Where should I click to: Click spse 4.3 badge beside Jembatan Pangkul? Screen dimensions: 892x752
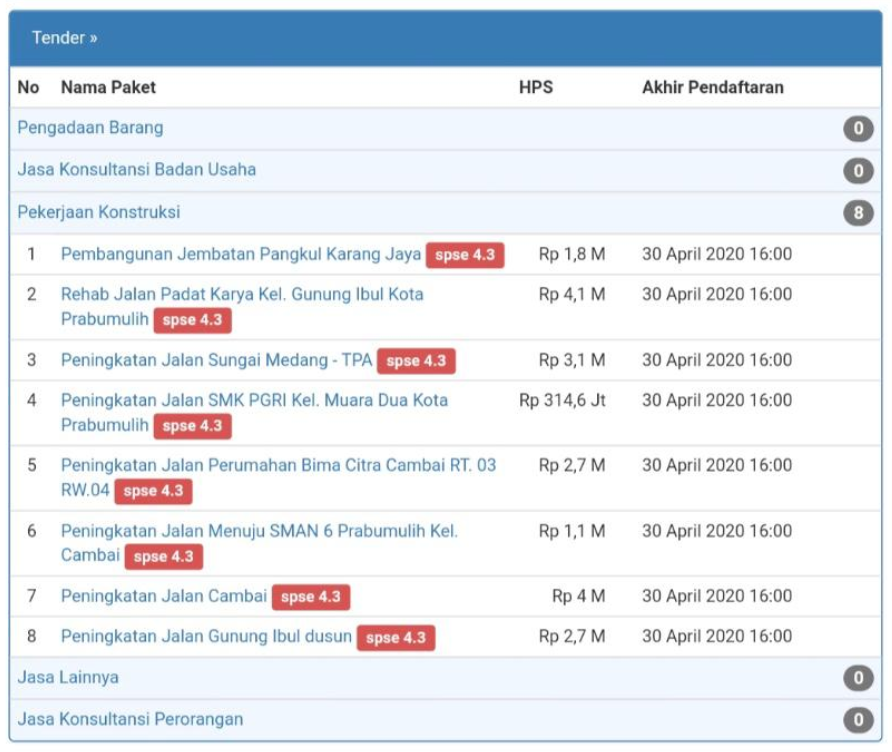[x=465, y=255]
